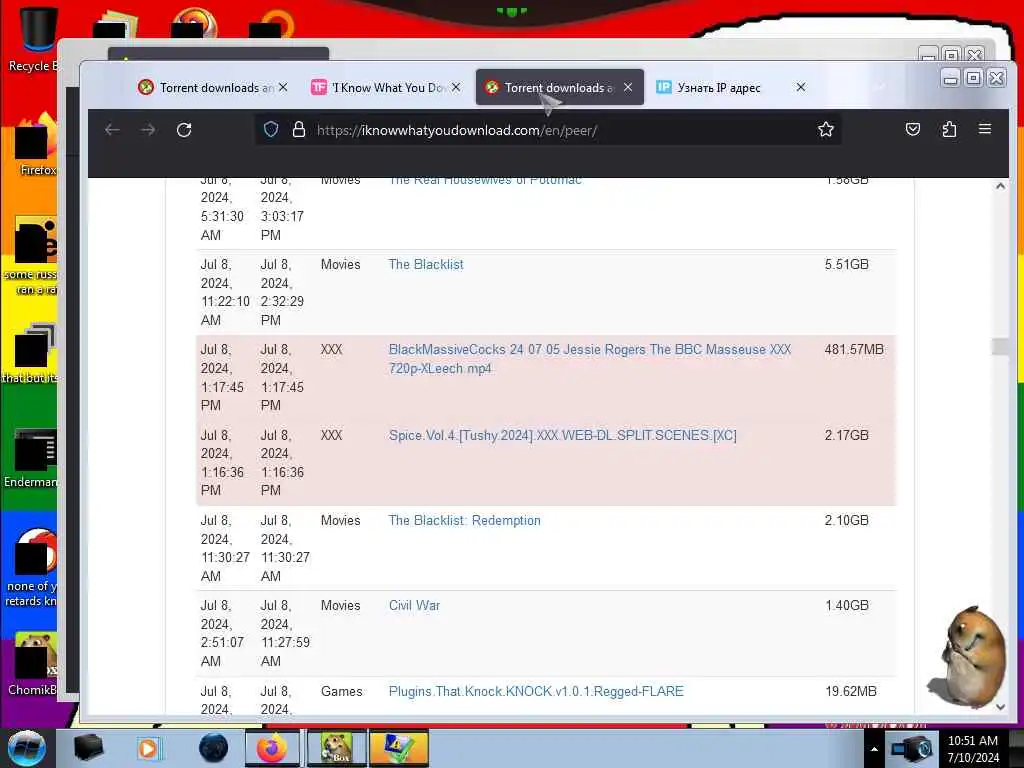Show hidden system tray icons

pos(874,749)
